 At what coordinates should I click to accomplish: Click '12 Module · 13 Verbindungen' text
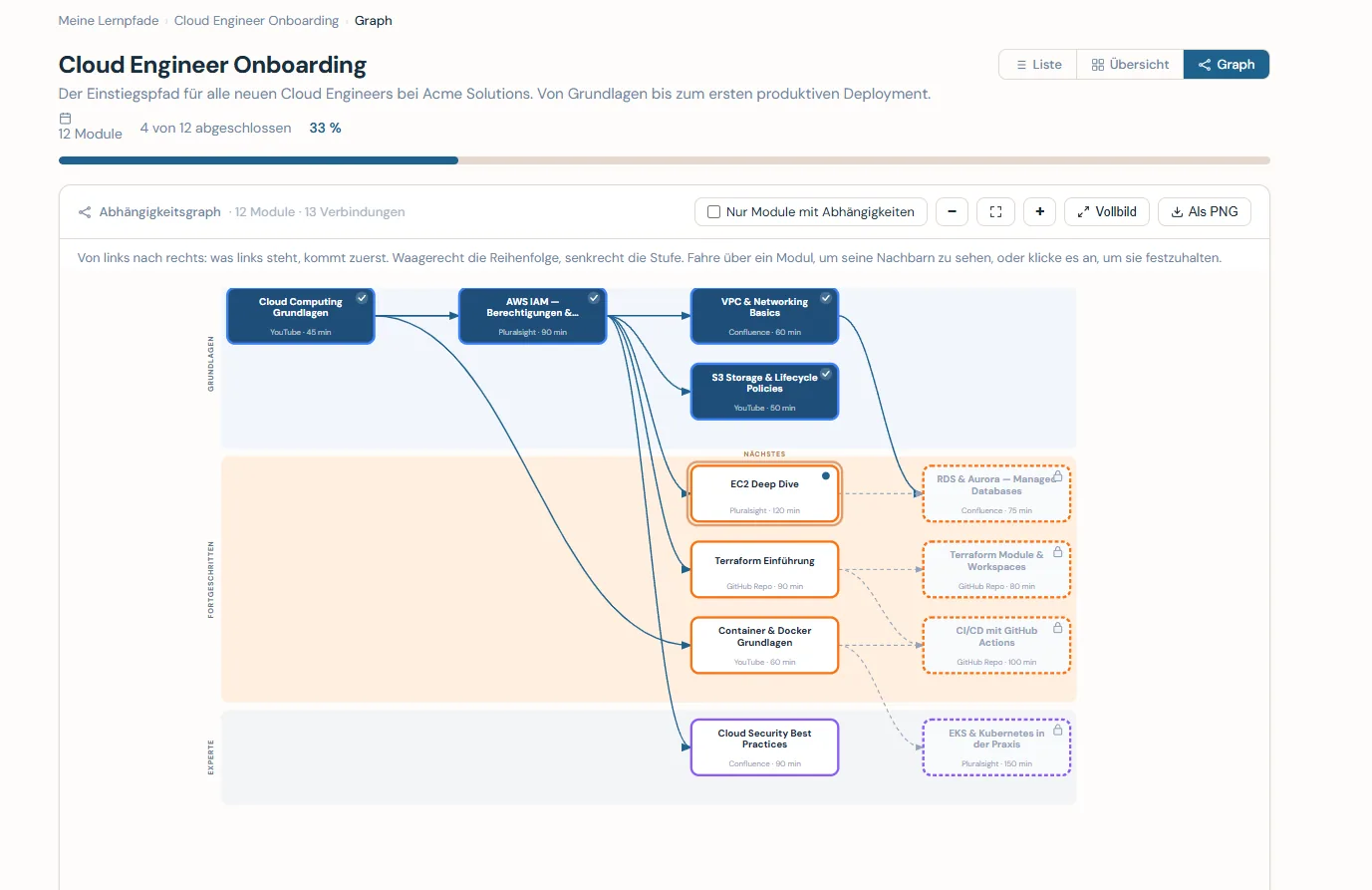320,212
